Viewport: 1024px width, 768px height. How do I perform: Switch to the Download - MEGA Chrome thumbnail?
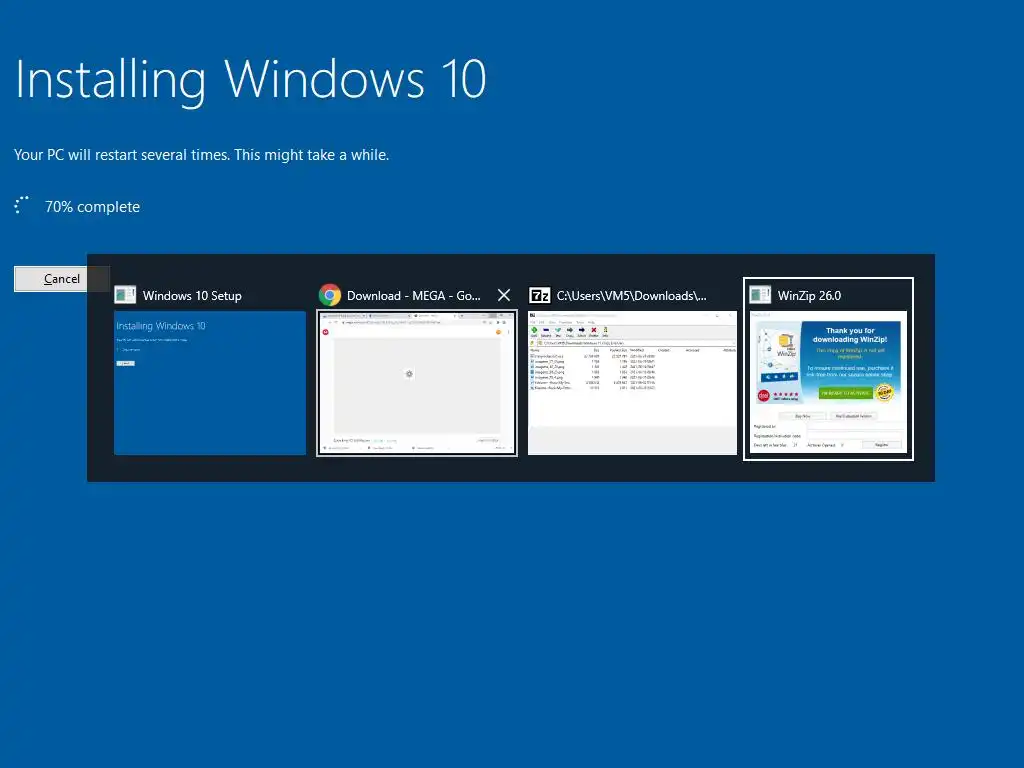[417, 383]
